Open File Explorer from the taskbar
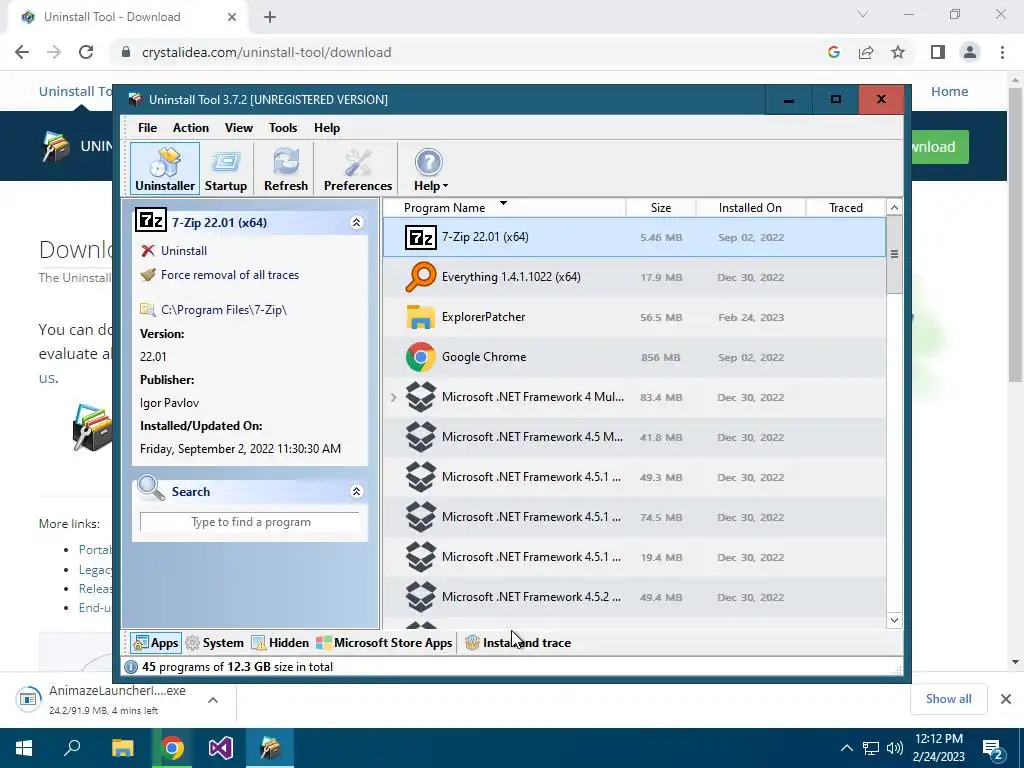The height and width of the screenshot is (768, 1024). click(123, 748)
